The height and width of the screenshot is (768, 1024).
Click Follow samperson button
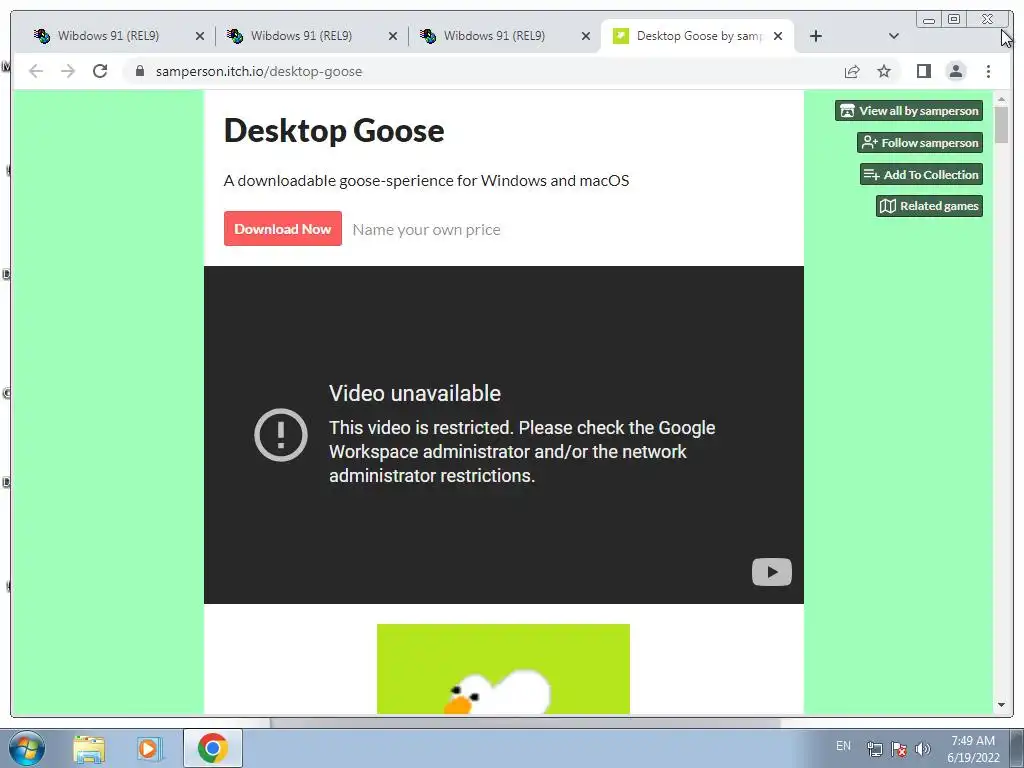pyautogui.click(x=920, y=142)
